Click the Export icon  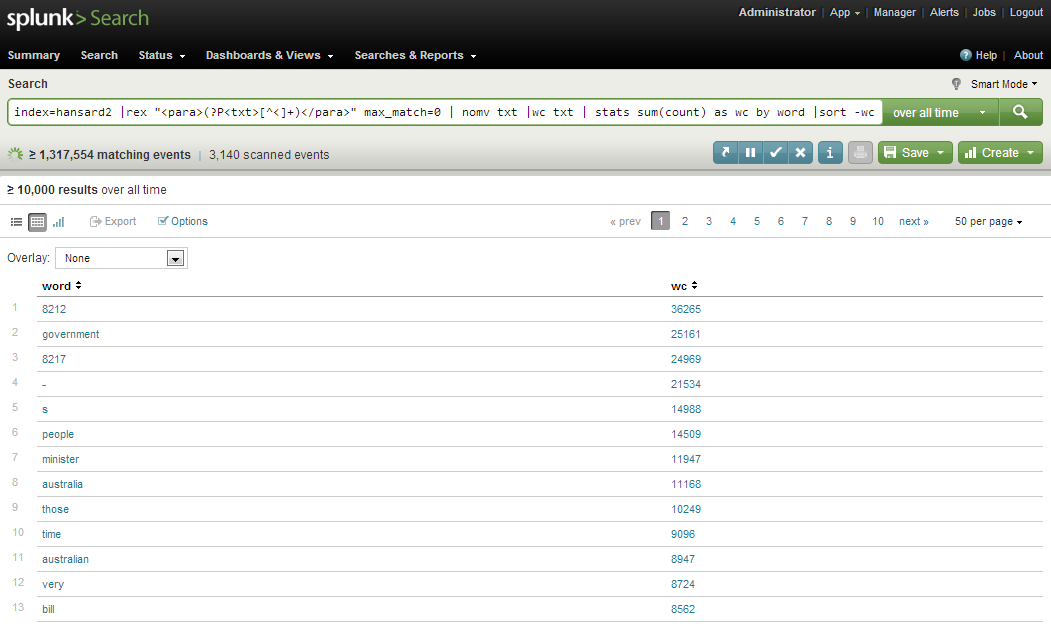(112, 221)
